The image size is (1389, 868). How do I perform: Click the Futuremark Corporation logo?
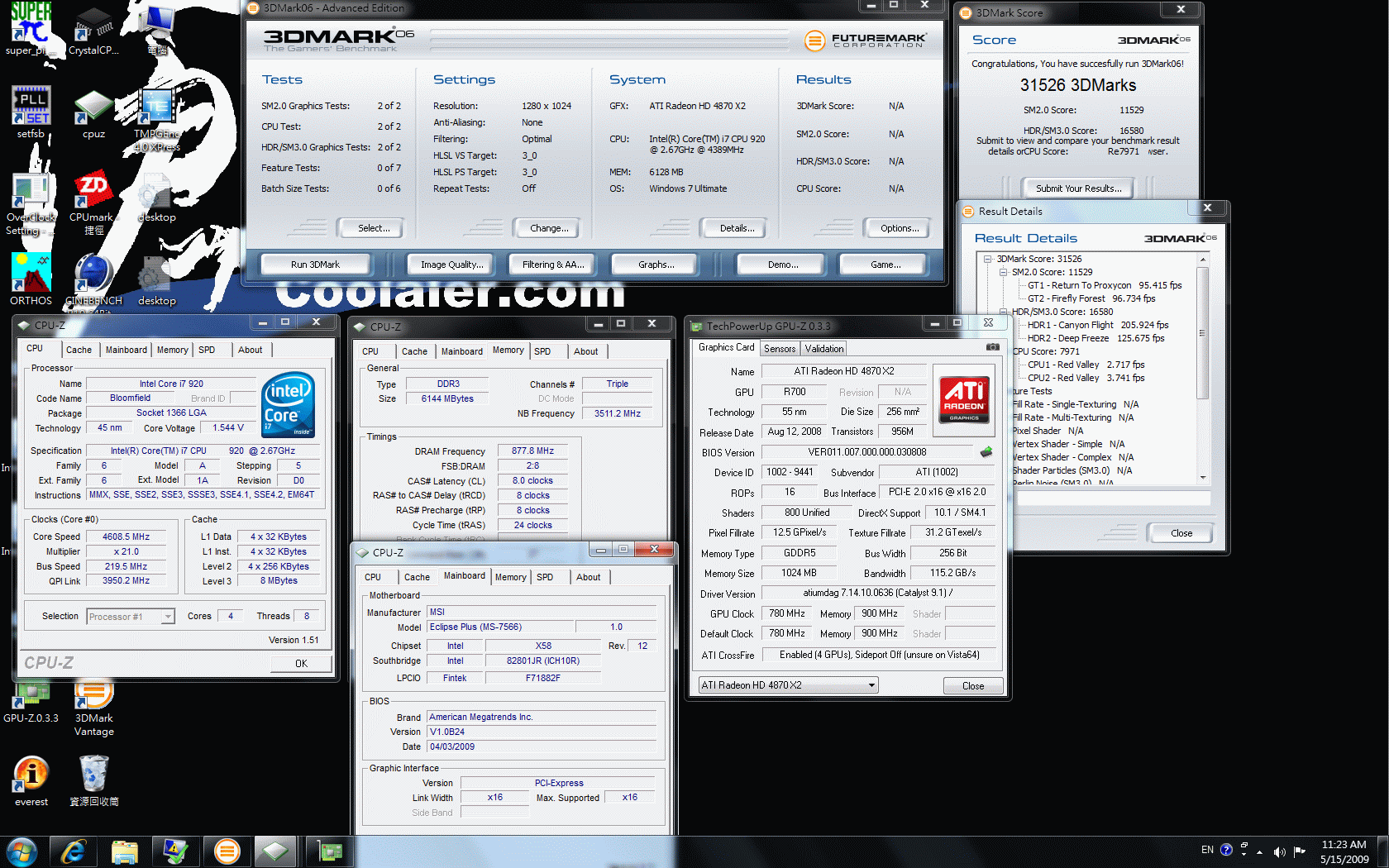click(x=865, y=40)
